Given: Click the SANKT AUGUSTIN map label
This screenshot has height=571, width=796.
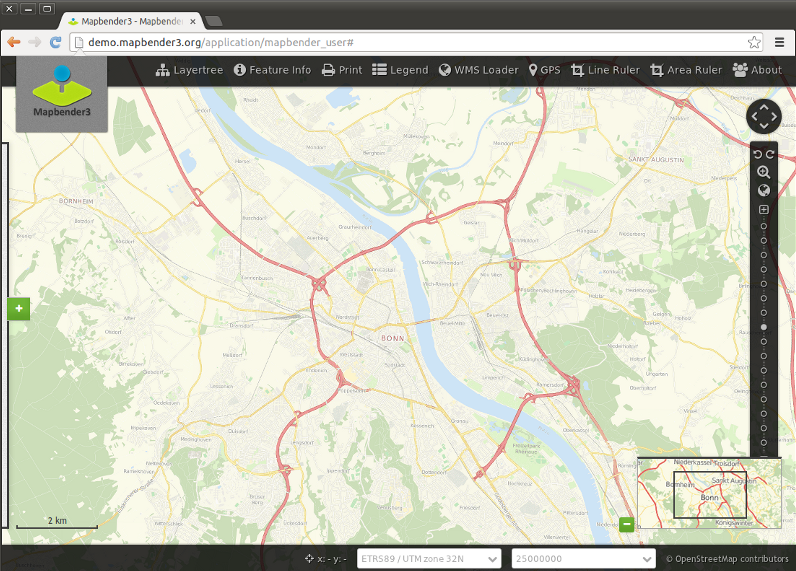Looking at the screenshot, I should click(656, 159).
